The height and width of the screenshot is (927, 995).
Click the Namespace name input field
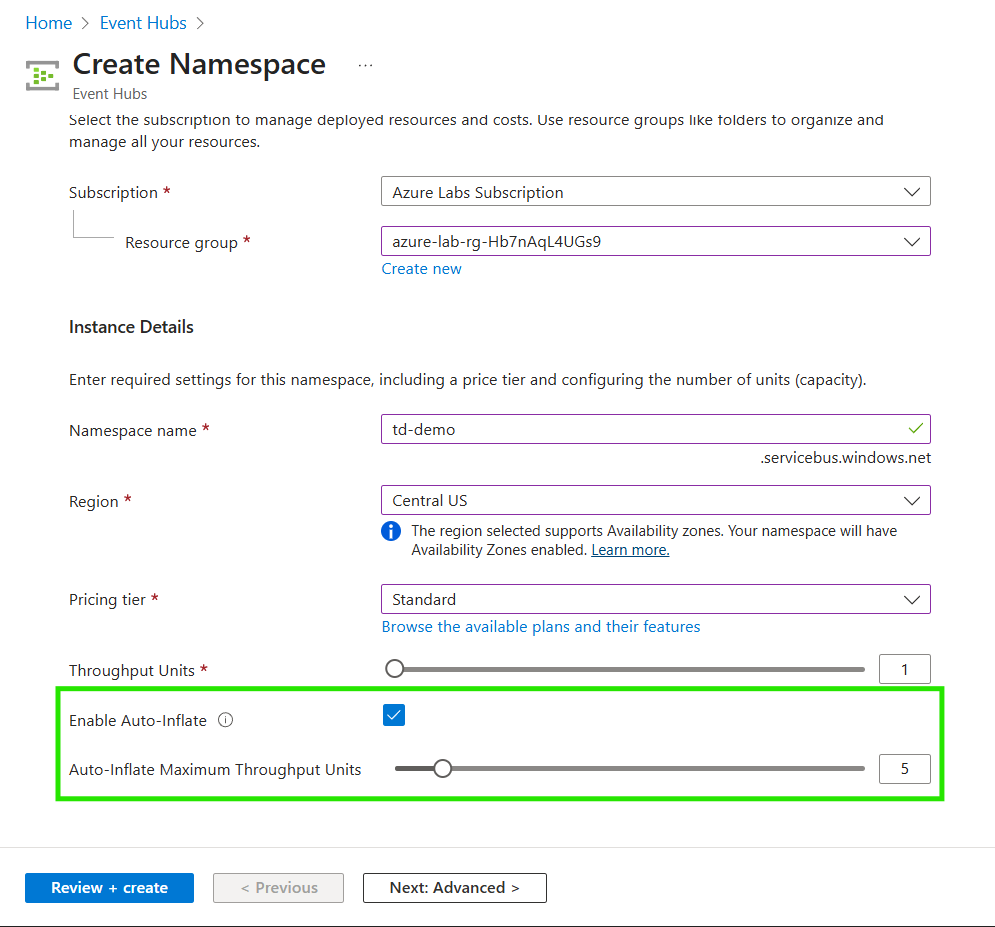[640, 429]
